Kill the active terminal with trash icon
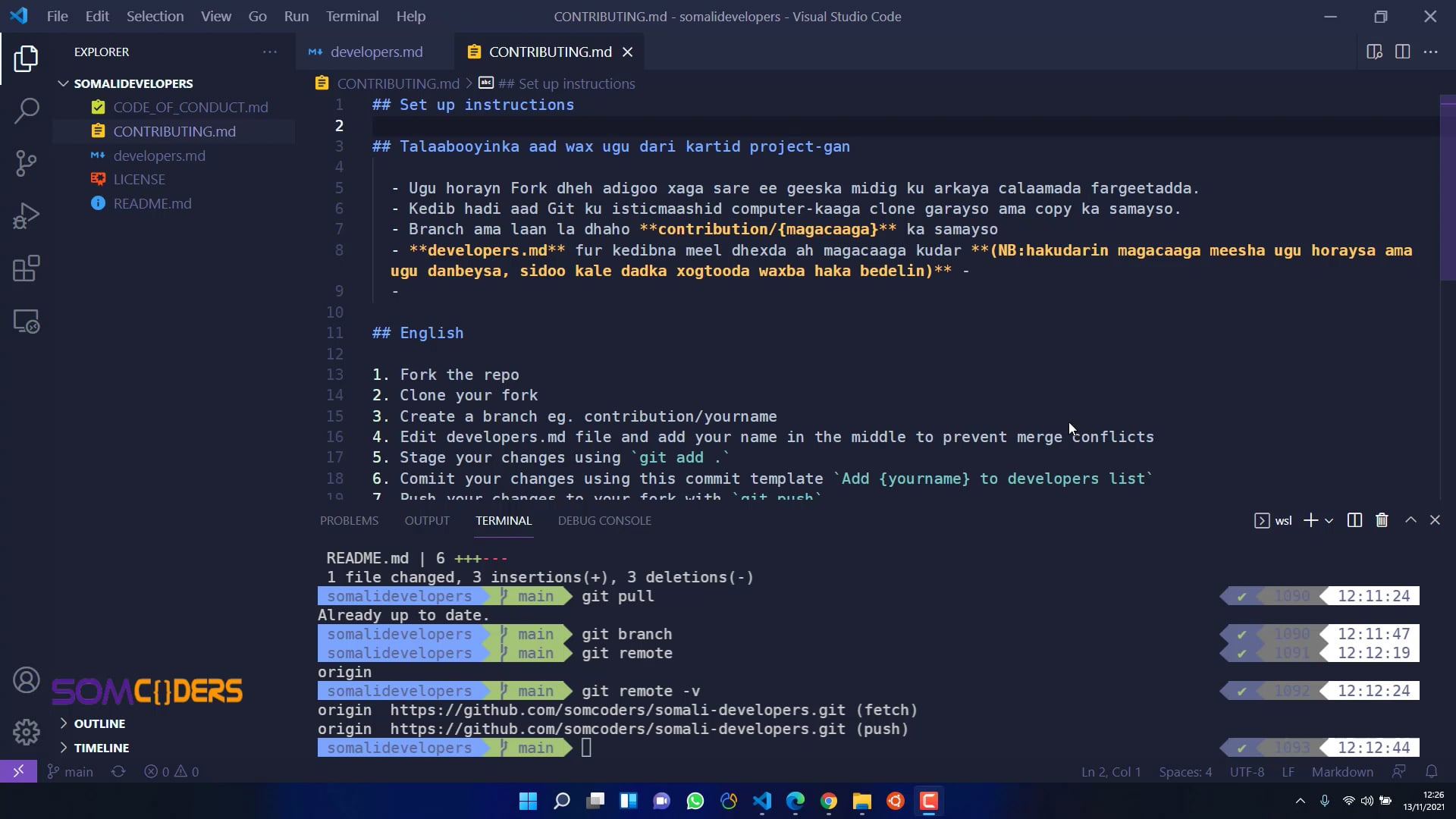1456x819 pixels. (x=1381, y=520)
